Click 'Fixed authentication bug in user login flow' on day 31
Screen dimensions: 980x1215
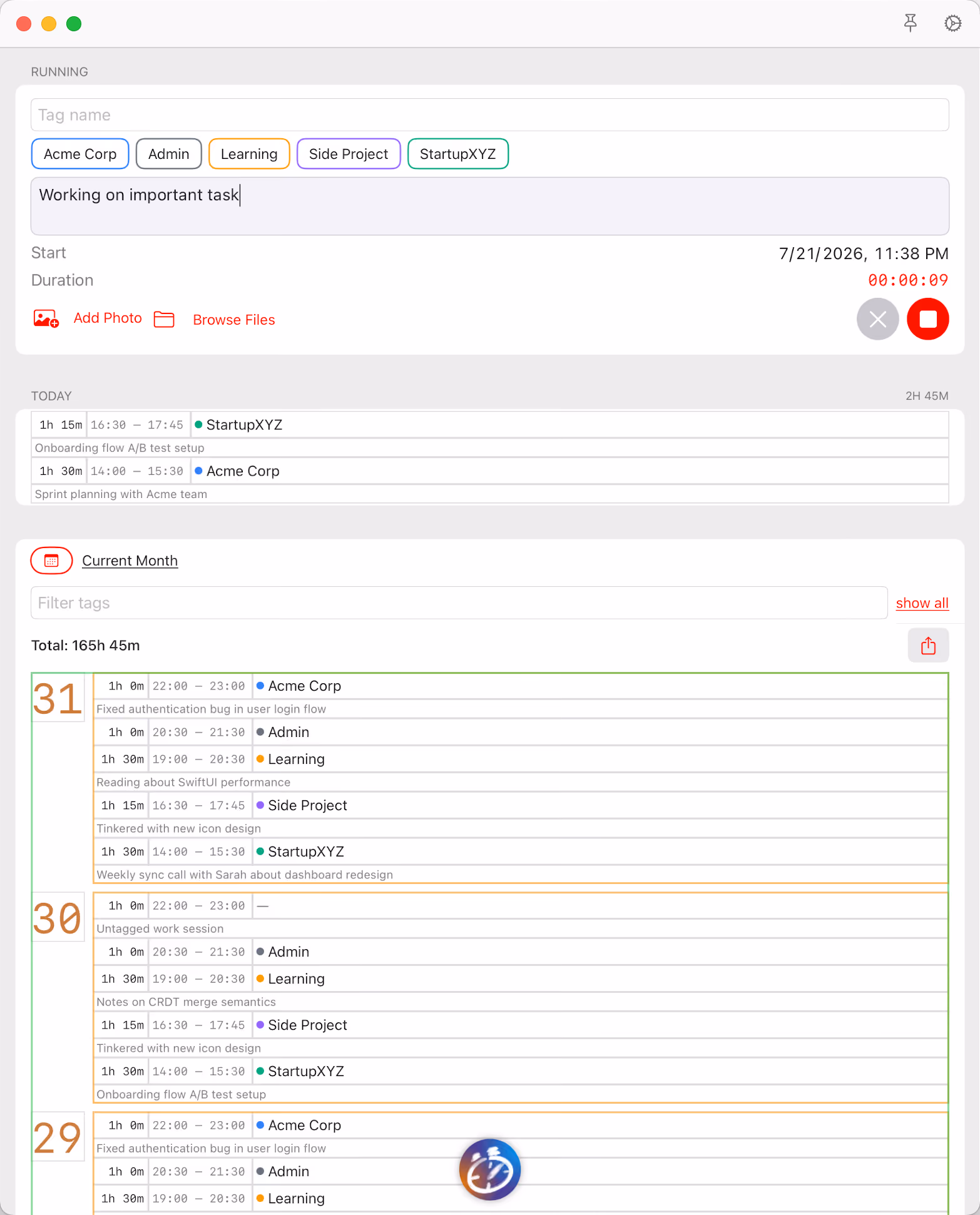(211, 709)
